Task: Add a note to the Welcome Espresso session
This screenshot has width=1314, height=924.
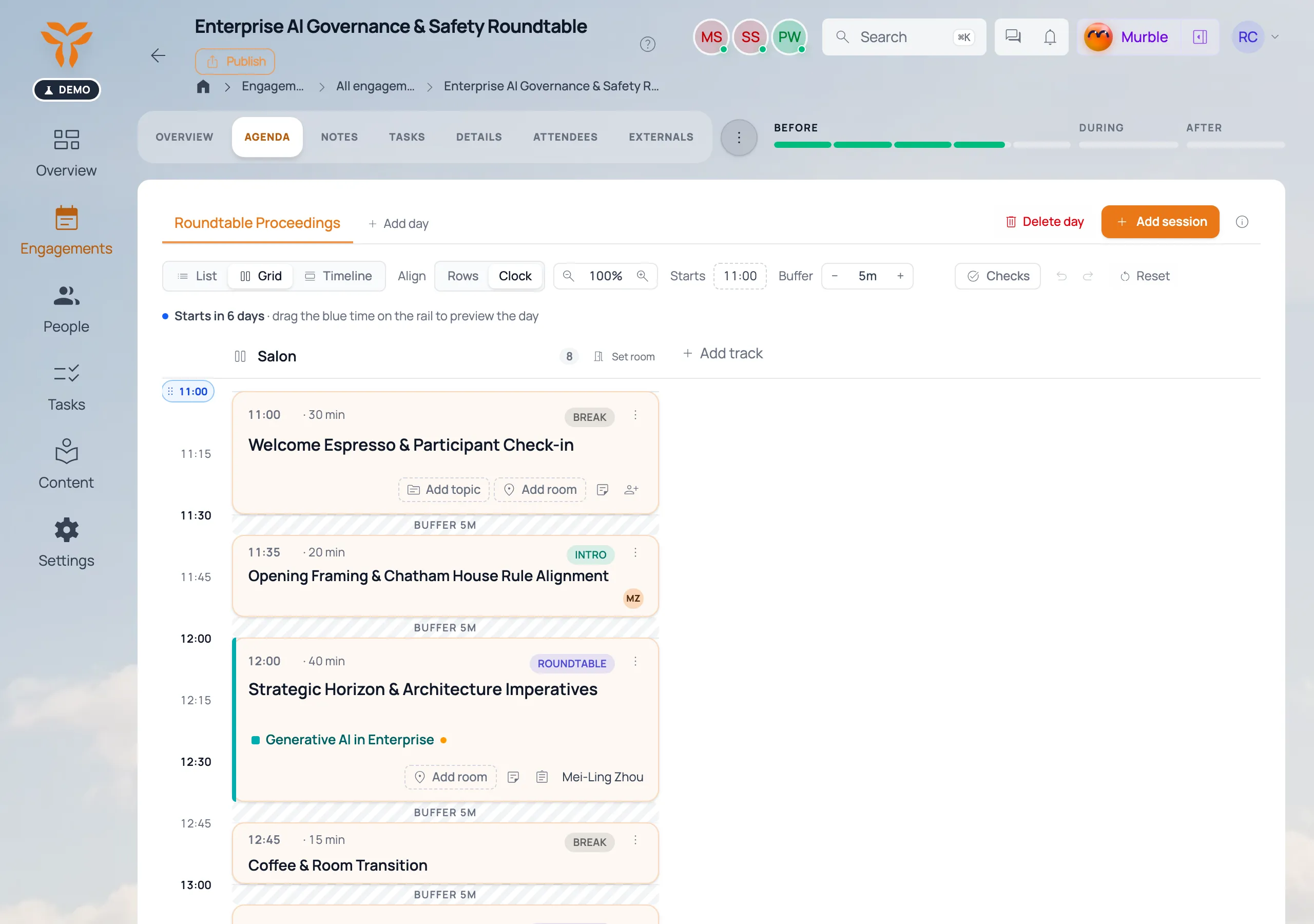Action: click(x=602, y=490)
